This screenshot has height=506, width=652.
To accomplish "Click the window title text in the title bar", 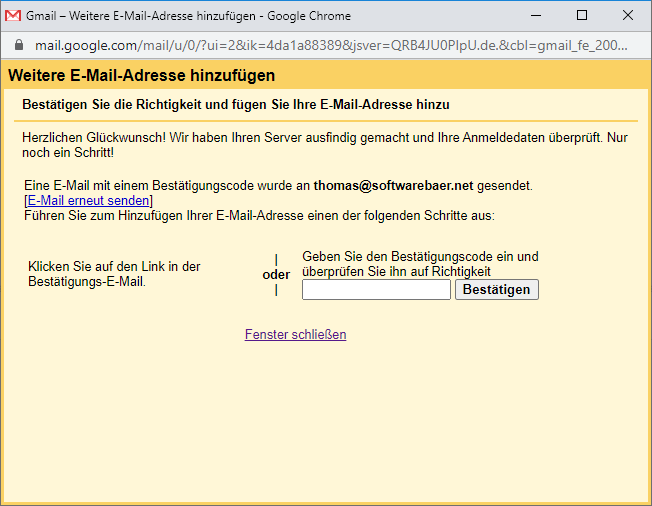I will [x=200, y=15].
